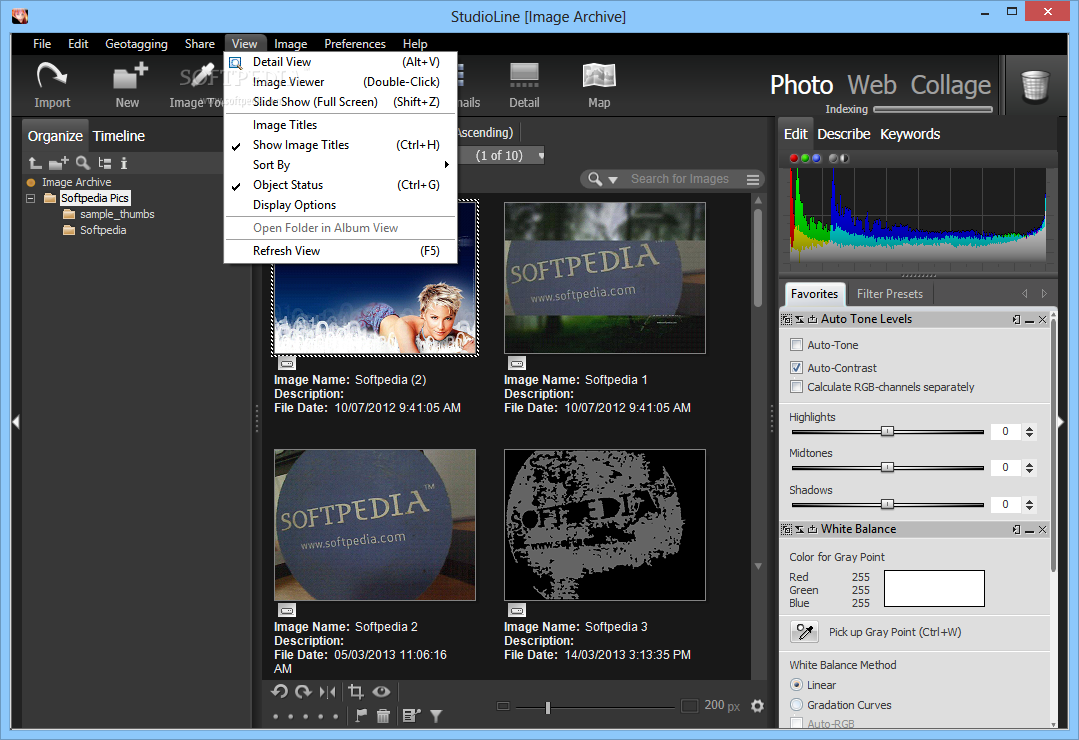
Task: Switch to Web mode
Action: (x=871, y=85)
